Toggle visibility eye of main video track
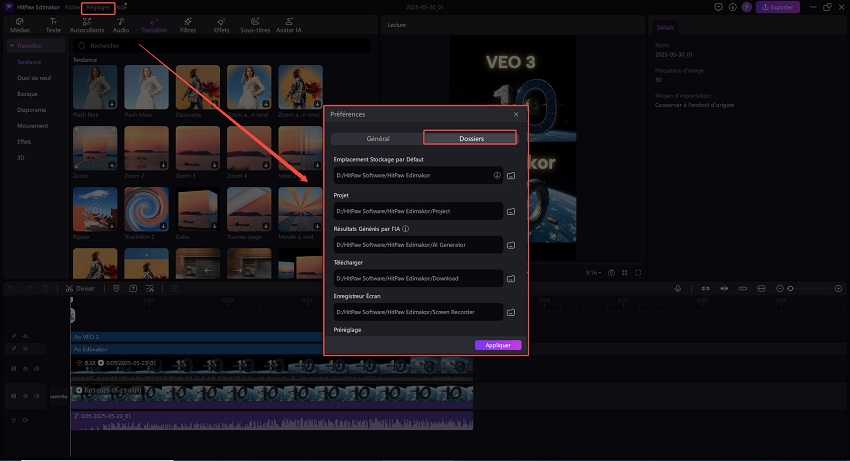The height and width of the screenshot is (461, 850). coord(25,396)
